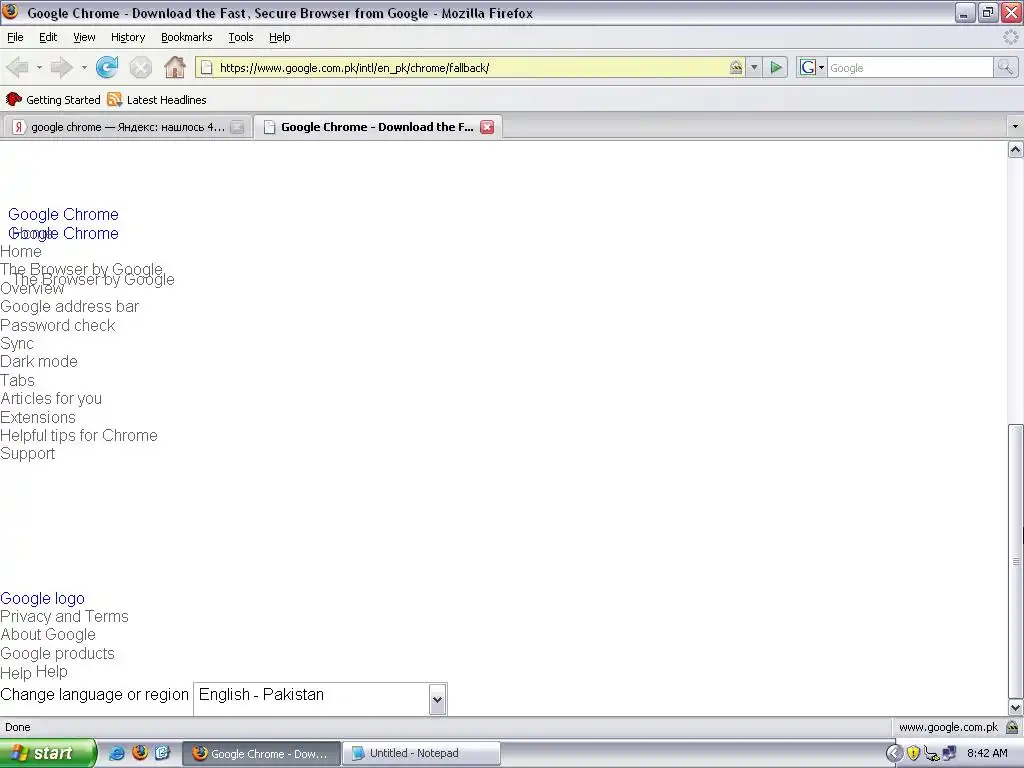Open the Forward history dropdown arrow
This screenshot has width=1024, height=768.
click(84, 67)
